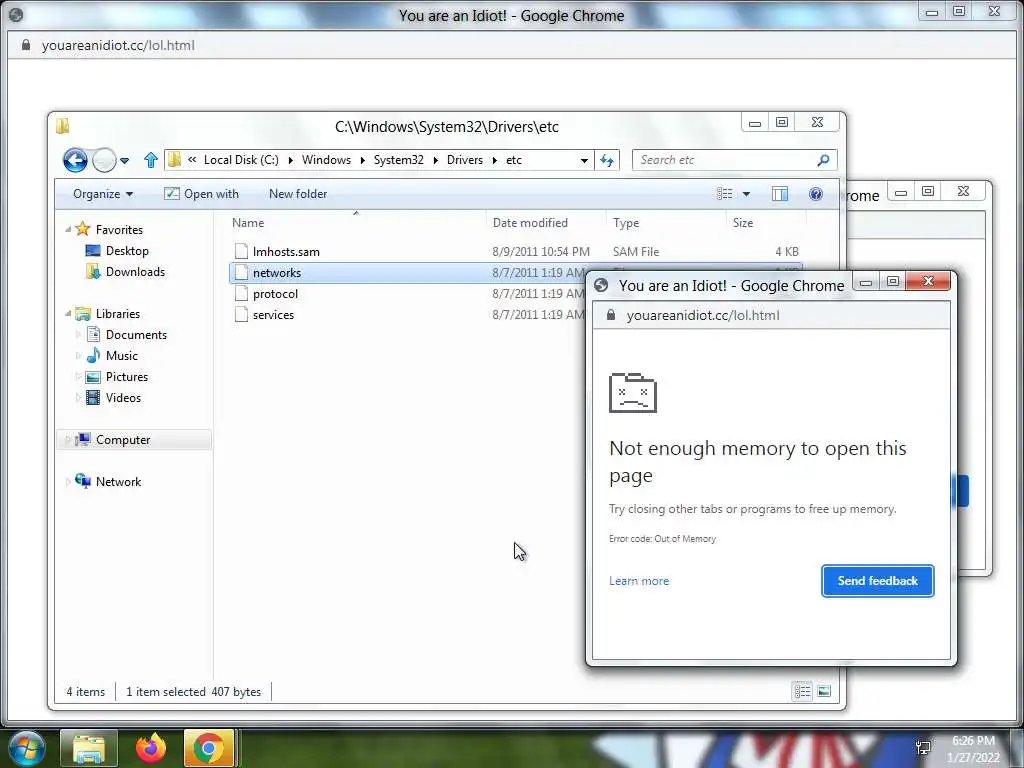
Task: Click Drivers in the address breadcrumb
Action: (x=465, y=160)
